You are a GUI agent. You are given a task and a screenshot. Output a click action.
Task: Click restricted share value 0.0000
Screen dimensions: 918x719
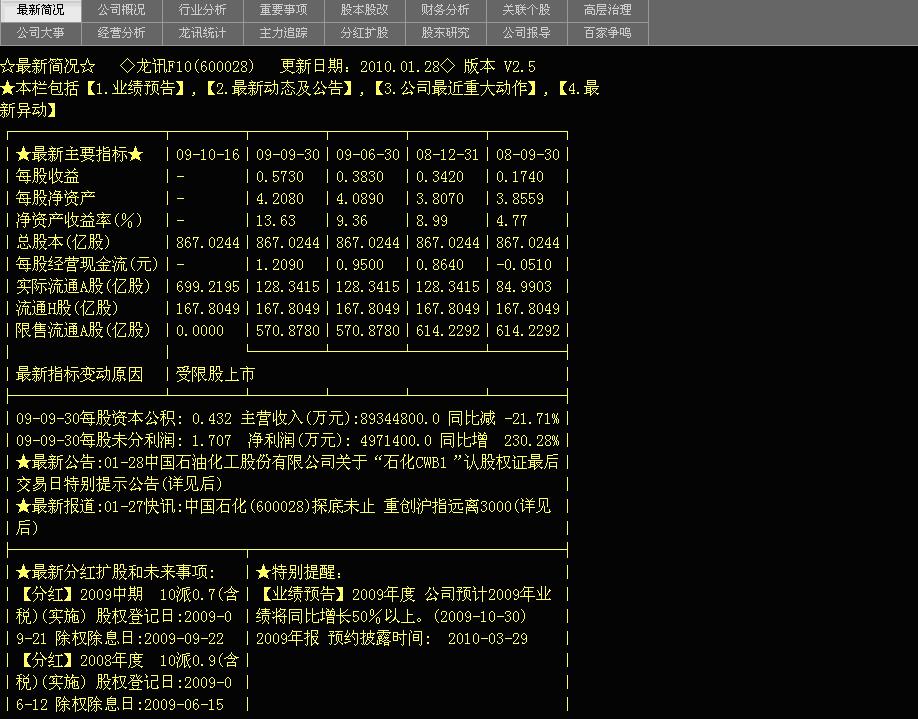[x=200, y=331]
